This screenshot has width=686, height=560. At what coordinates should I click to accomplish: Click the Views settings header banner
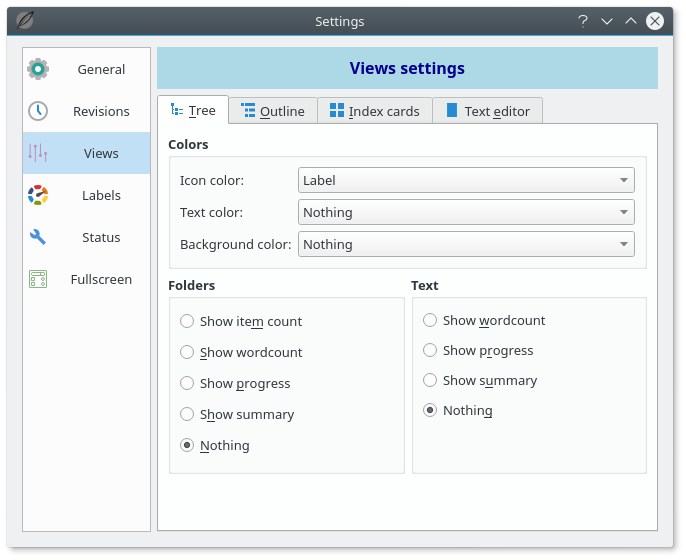(407, 68)
